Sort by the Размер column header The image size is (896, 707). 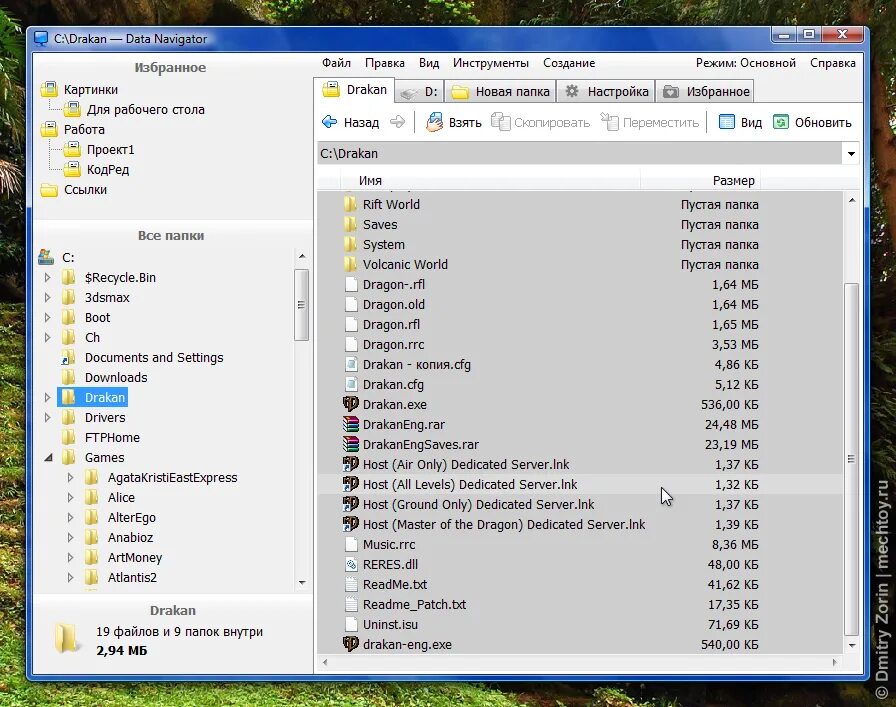pyautogui.click(x=700, y=181)
